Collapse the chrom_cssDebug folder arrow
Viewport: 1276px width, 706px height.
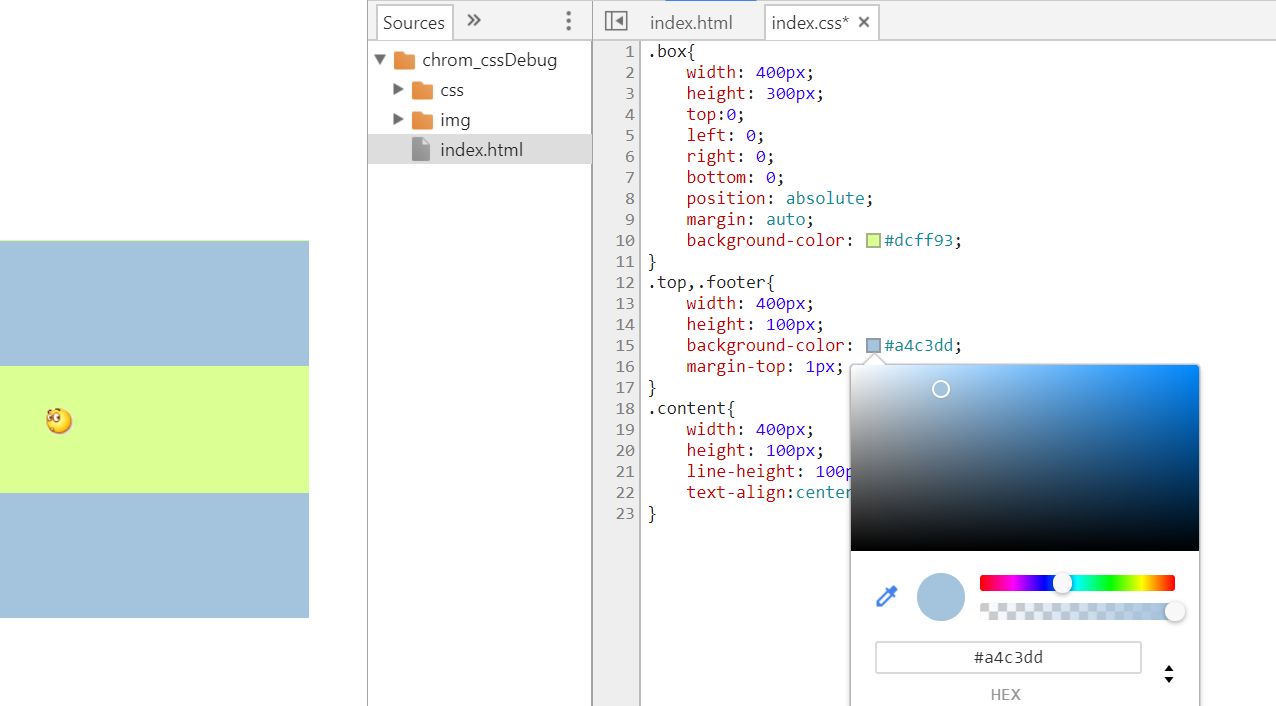coord(380,59)
